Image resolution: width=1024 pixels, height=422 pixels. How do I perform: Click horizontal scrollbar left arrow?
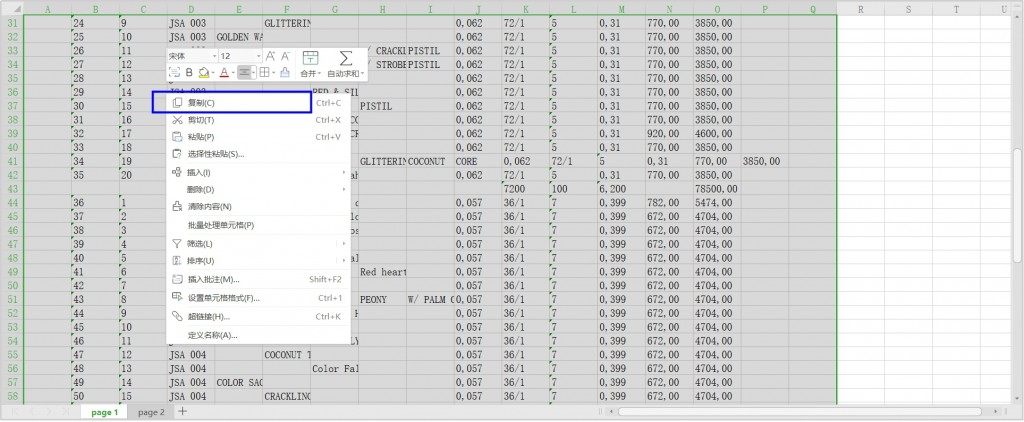(x=610, y=412)
